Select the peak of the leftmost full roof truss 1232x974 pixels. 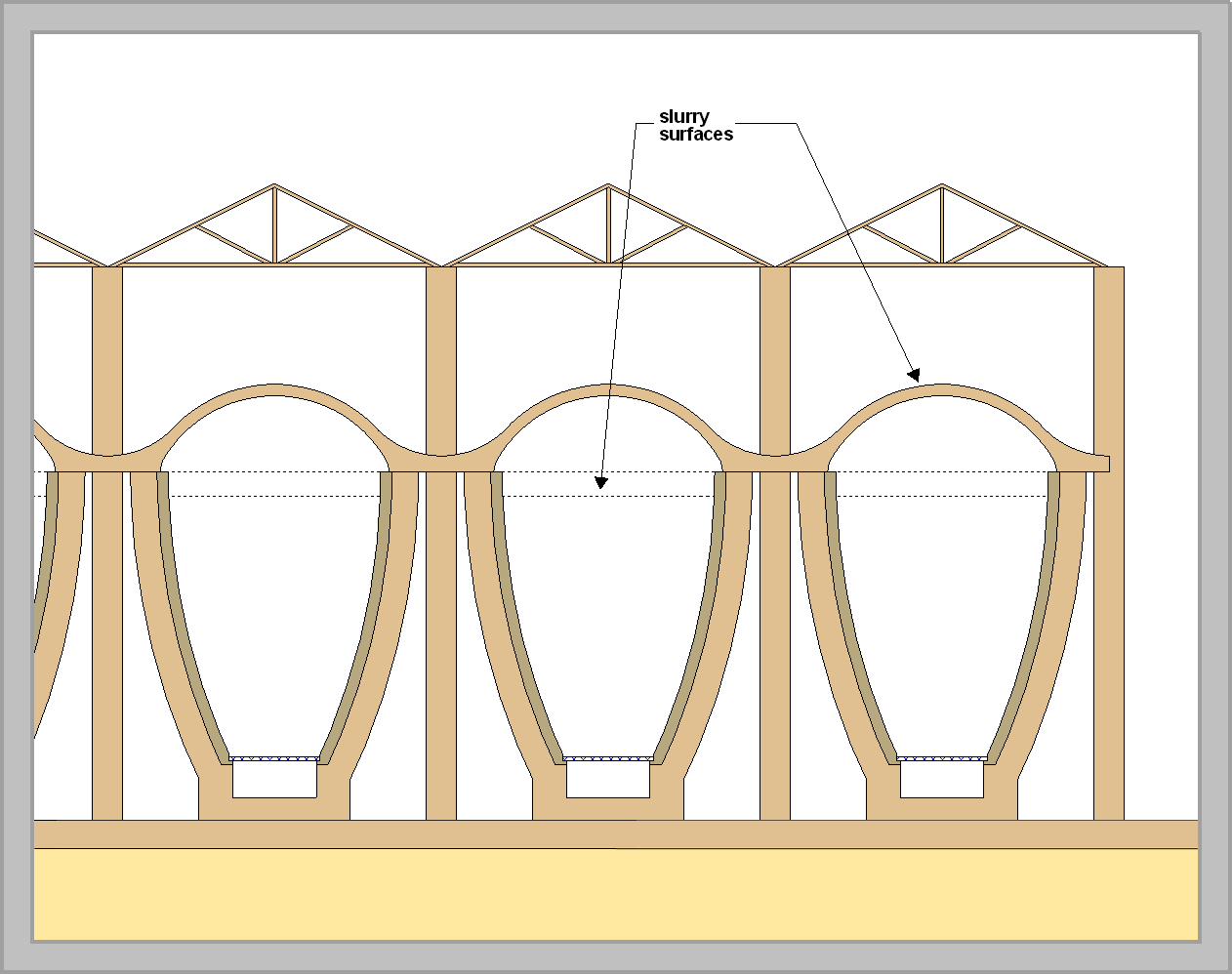tap(274, 186)
